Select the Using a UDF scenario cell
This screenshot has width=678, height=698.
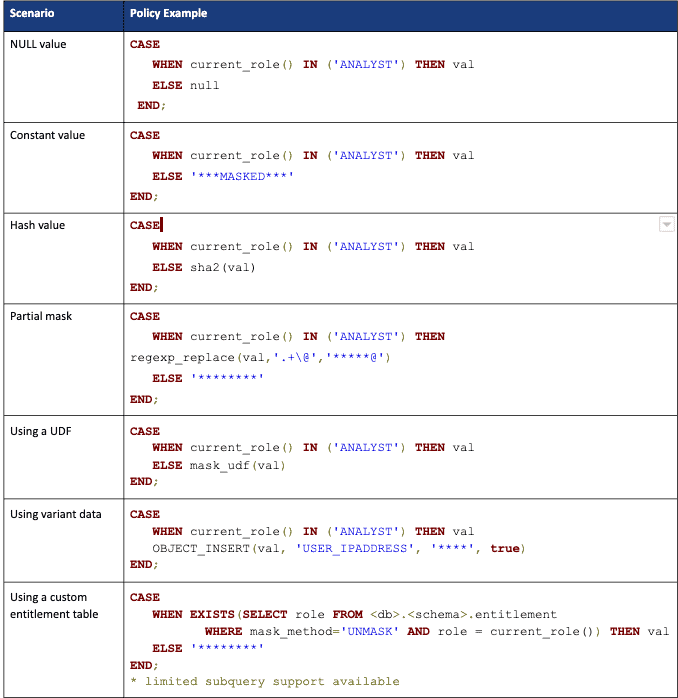(x=42, y=431)
